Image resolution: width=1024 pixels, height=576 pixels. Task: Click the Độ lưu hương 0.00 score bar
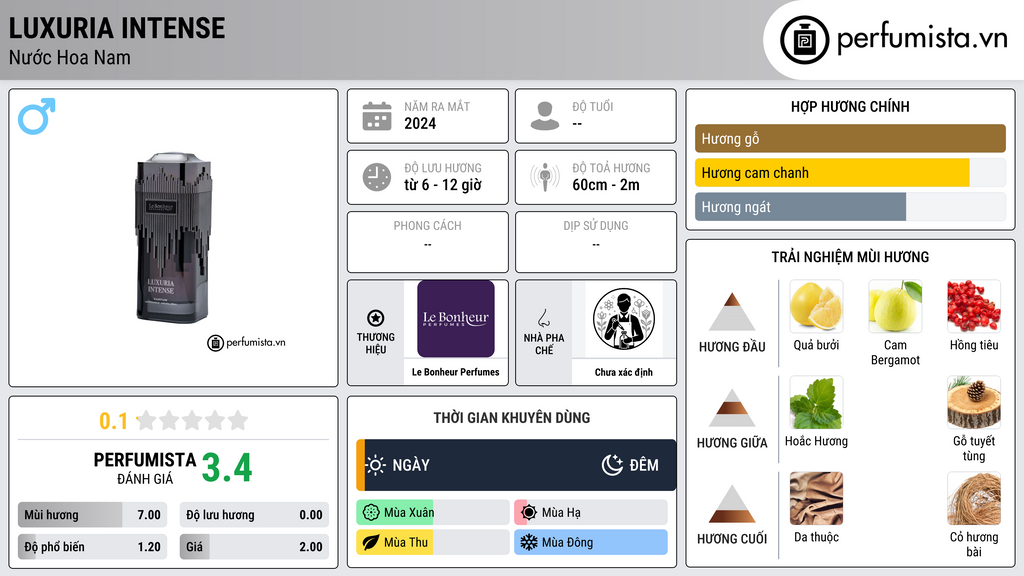click(254, 515)
